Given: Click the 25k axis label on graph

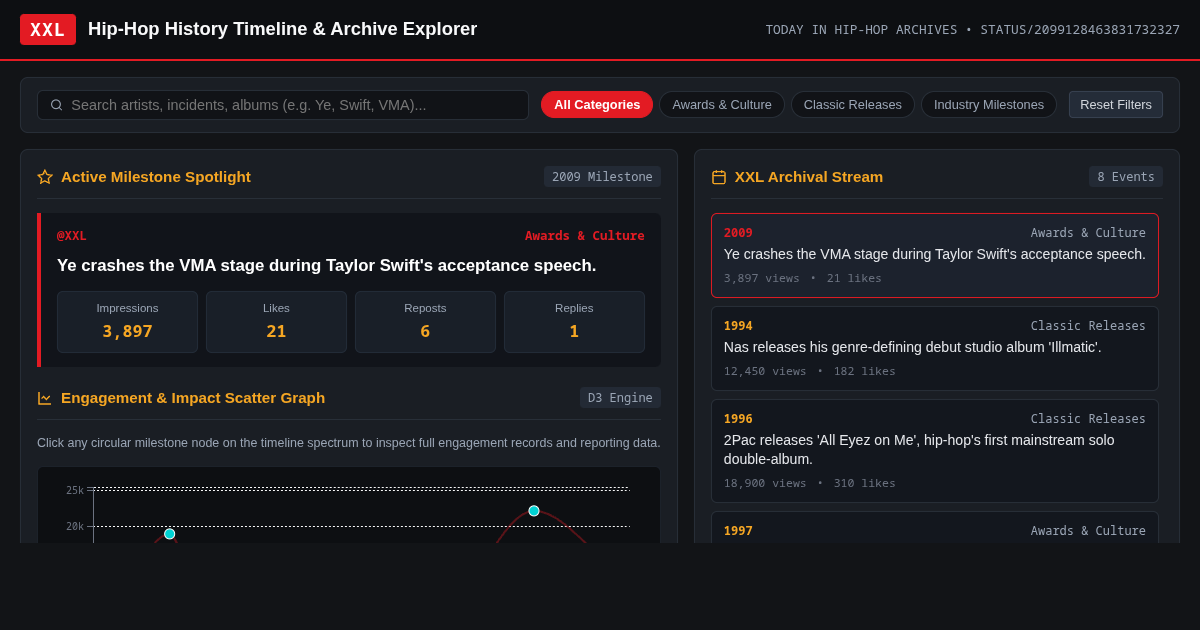Looking at the screenshot, I should coord(75,490).
